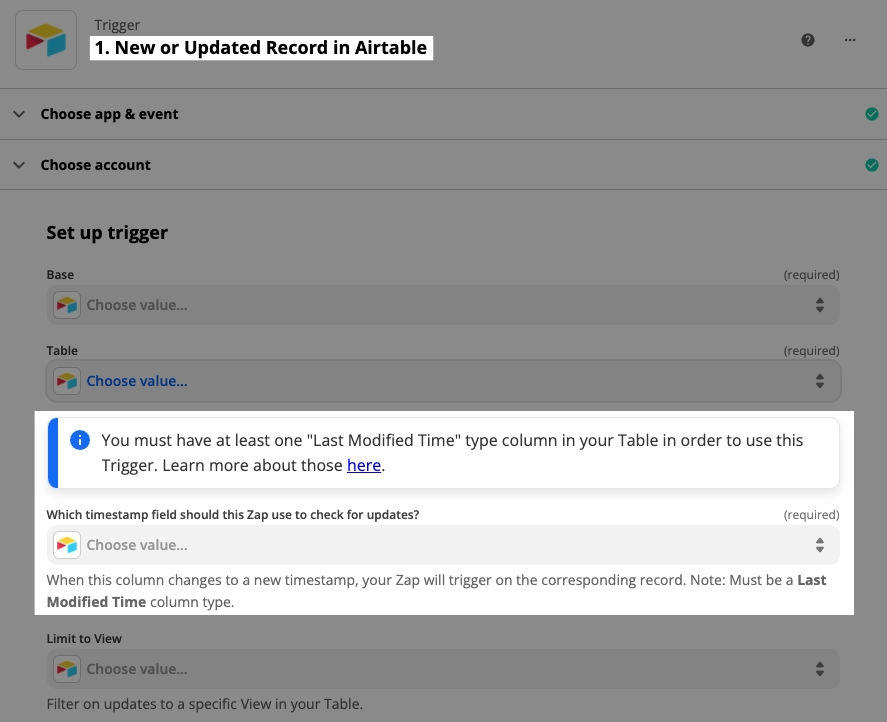Image resolution: width=887 pixels, height=722 pixels.
Task: Click the Choose app & event heading
Action: tap(109, 114)
